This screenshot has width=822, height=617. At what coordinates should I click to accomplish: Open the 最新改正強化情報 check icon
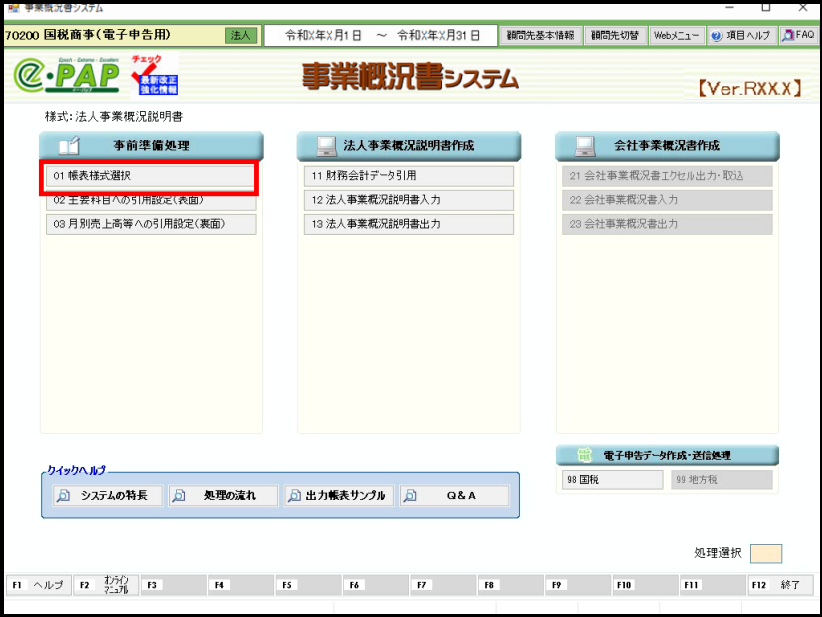tap(154, 74)
